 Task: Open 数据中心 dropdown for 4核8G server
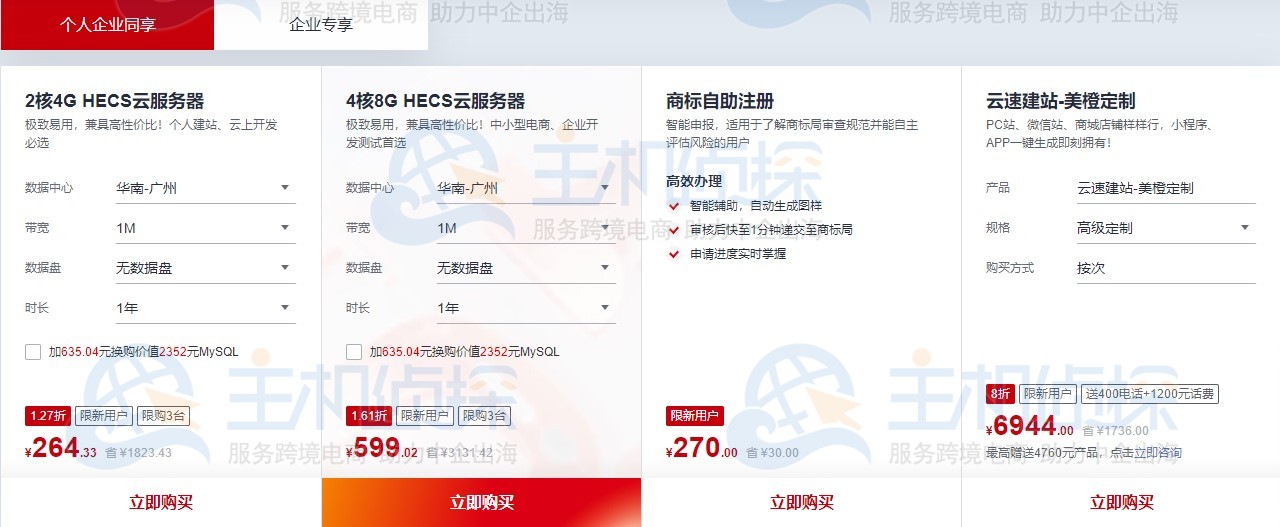525,188
